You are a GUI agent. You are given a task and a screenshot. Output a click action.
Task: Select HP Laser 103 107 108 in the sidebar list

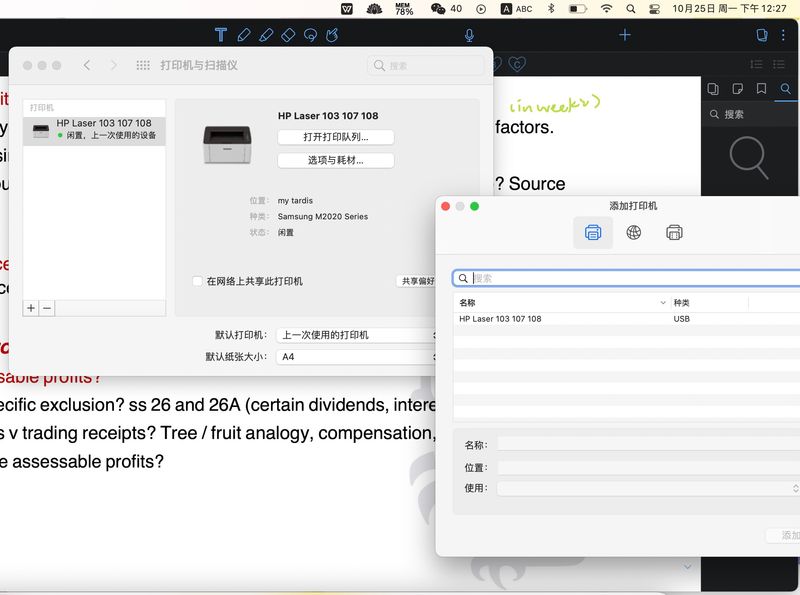[x=94, y=131]
